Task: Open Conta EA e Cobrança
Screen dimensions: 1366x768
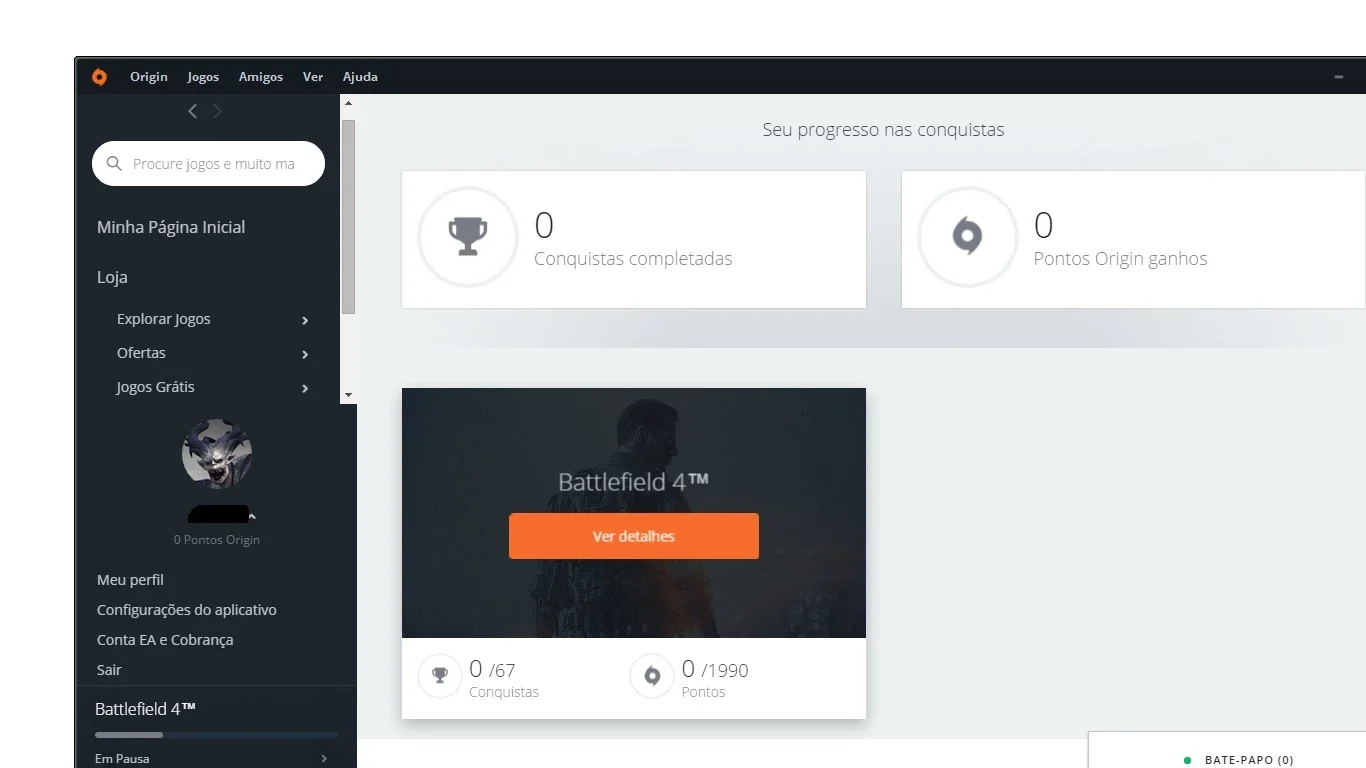Action: tap(165, 640)
